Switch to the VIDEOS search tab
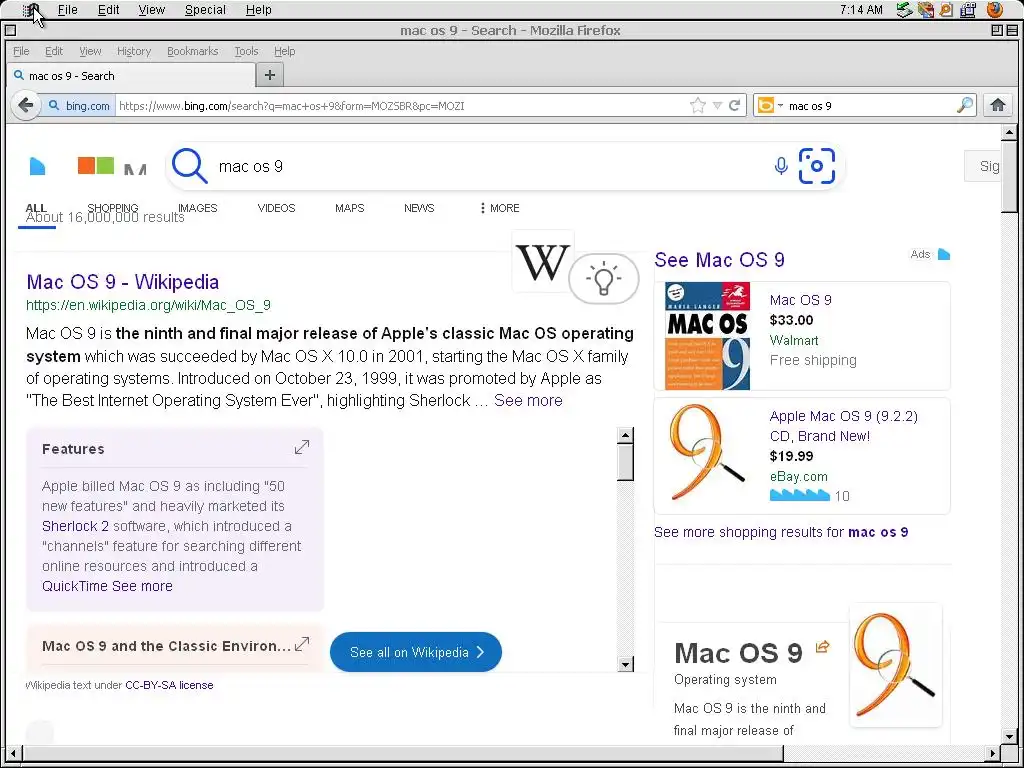This screenshot has height=768, width=1024. tap(276, 208)
